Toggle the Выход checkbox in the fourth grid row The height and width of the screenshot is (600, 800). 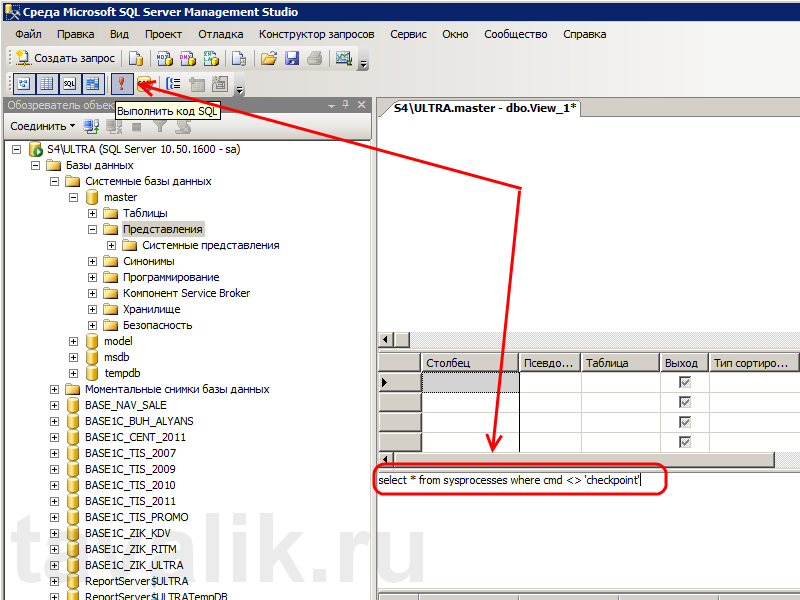pos(685,442)
